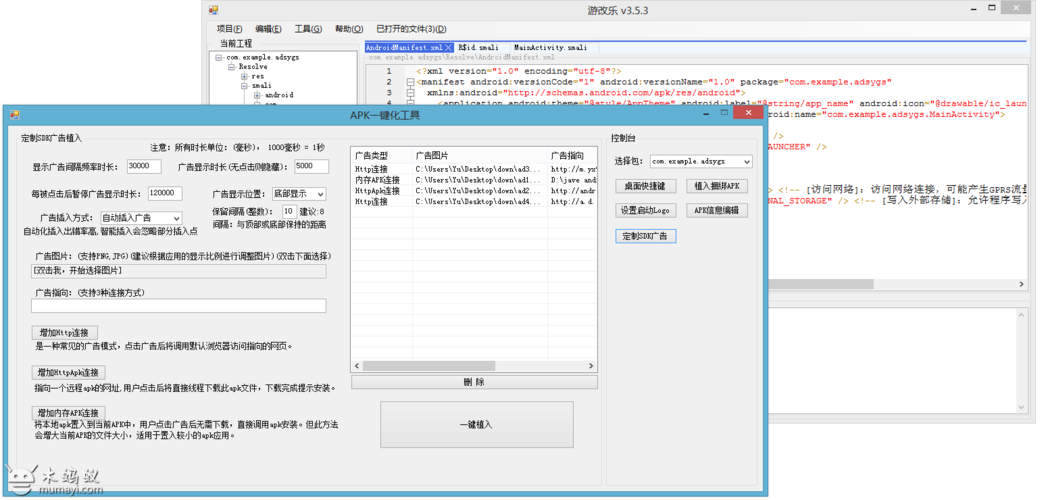The width and height of the screenshot is (1046, 500).
Task: Click code line 1 with xml version
Action: (519, 71)
